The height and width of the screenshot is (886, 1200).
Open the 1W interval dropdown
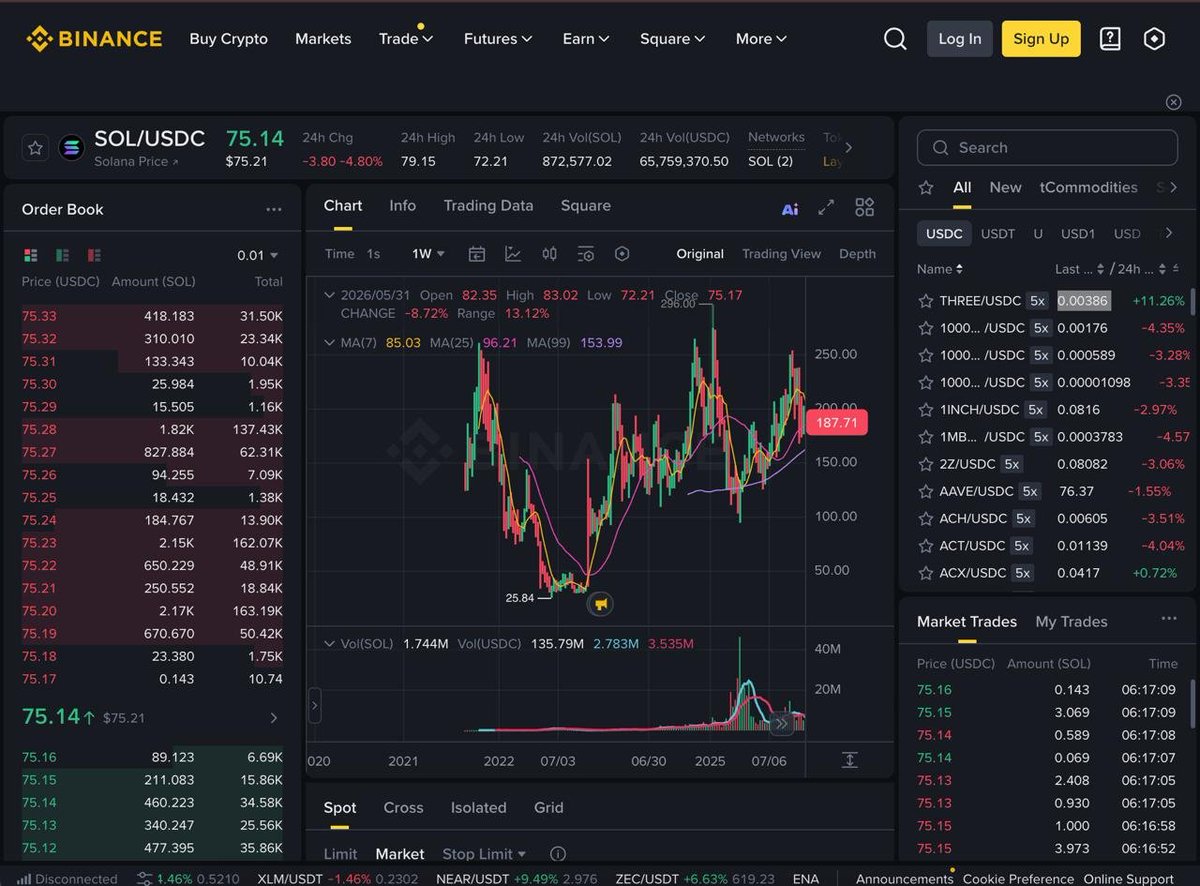point(428,254)
